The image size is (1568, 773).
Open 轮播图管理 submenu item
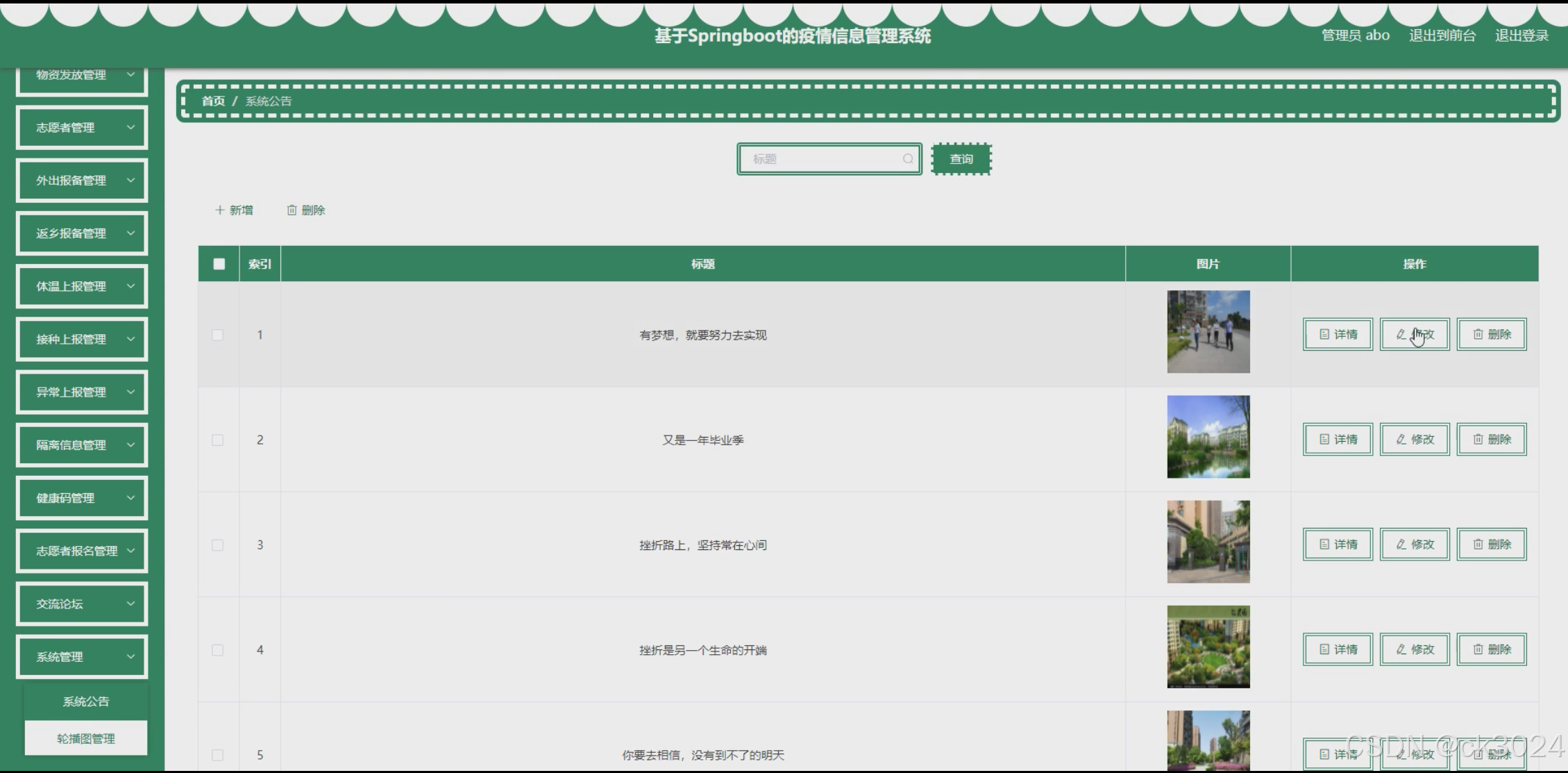tap(86, 738)
